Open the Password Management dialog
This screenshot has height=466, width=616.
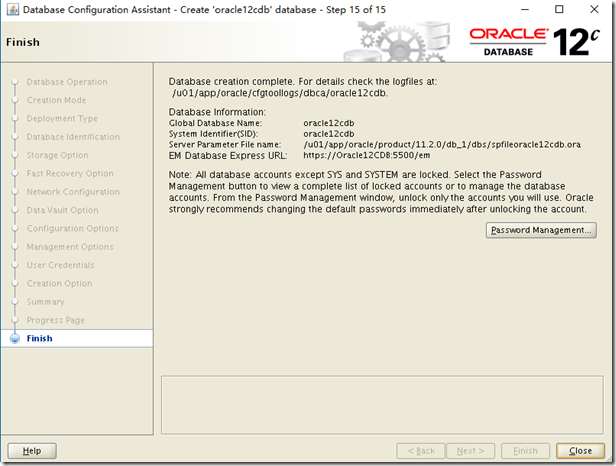click(x=541, y=230)
